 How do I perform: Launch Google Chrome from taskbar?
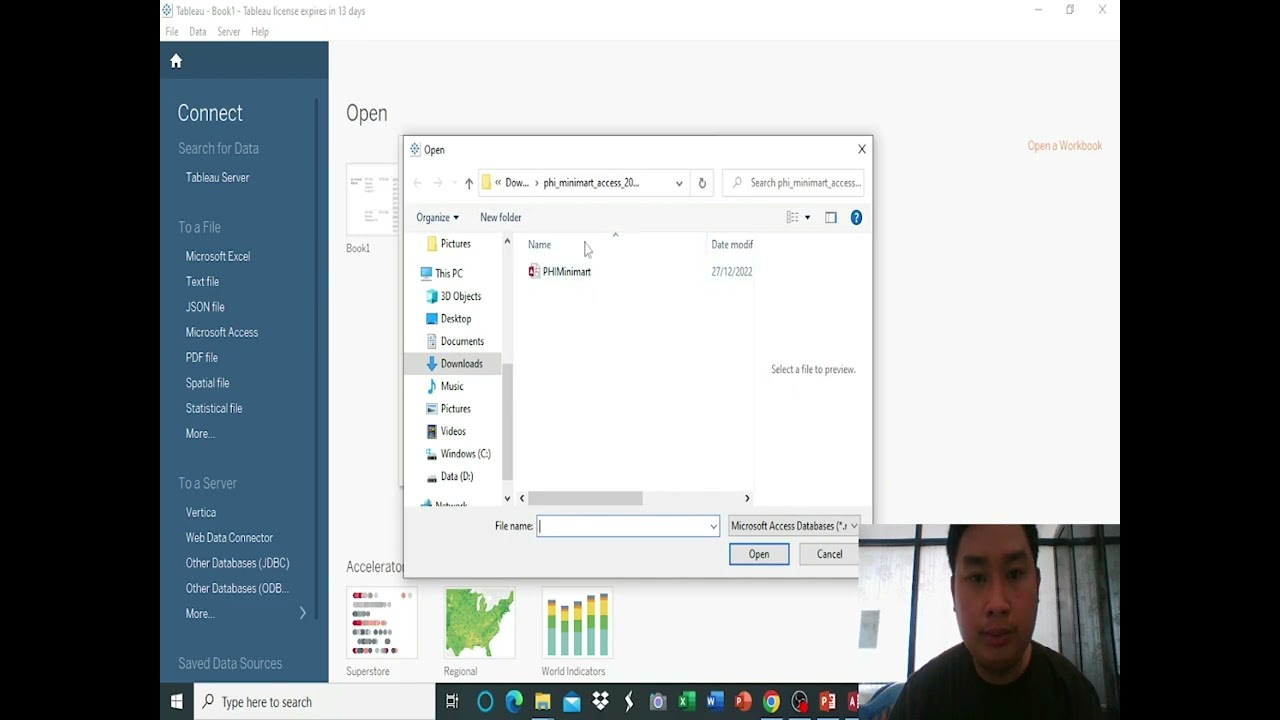click(x=771, y=702)
